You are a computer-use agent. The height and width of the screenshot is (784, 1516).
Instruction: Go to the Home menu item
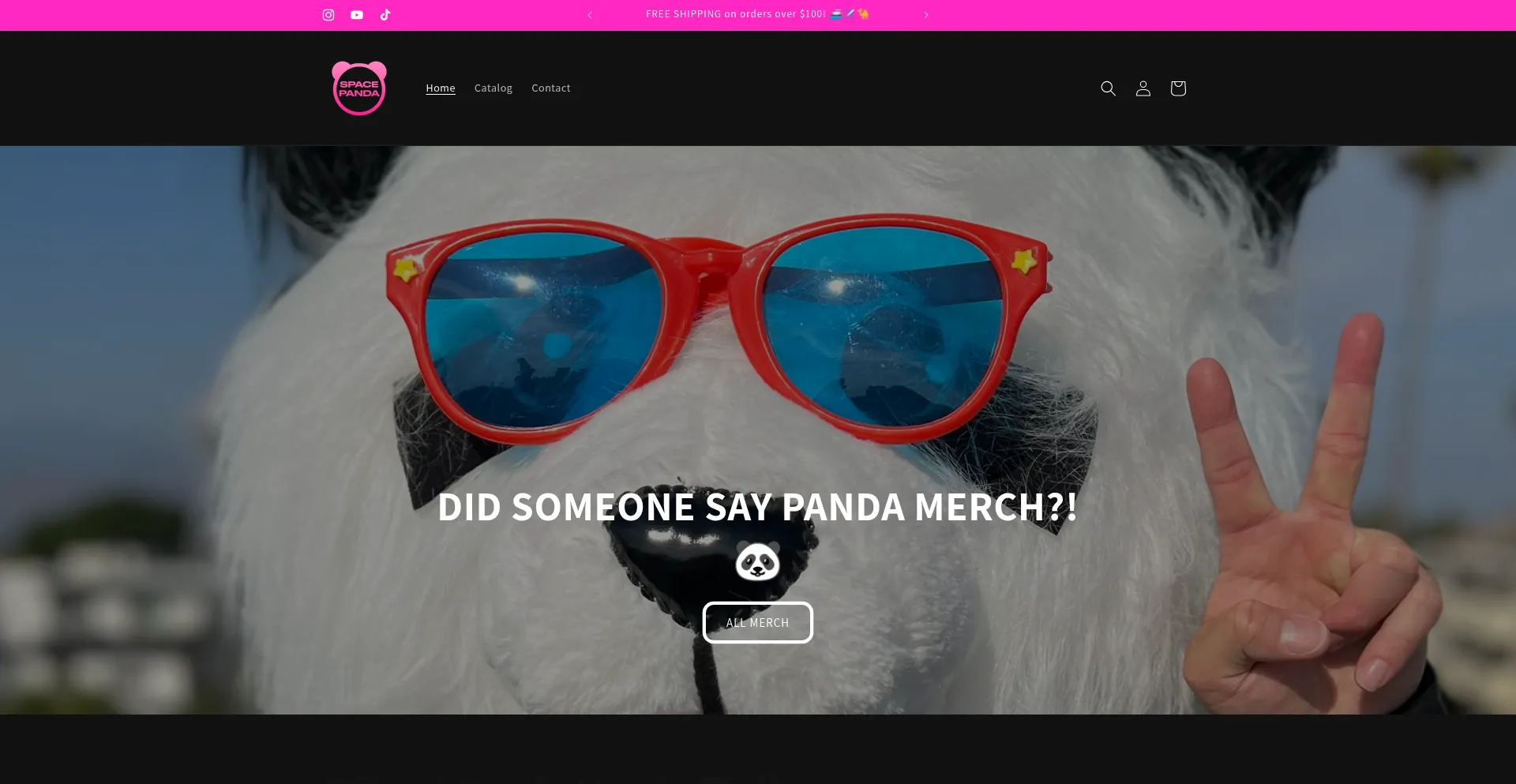[441, 88]
